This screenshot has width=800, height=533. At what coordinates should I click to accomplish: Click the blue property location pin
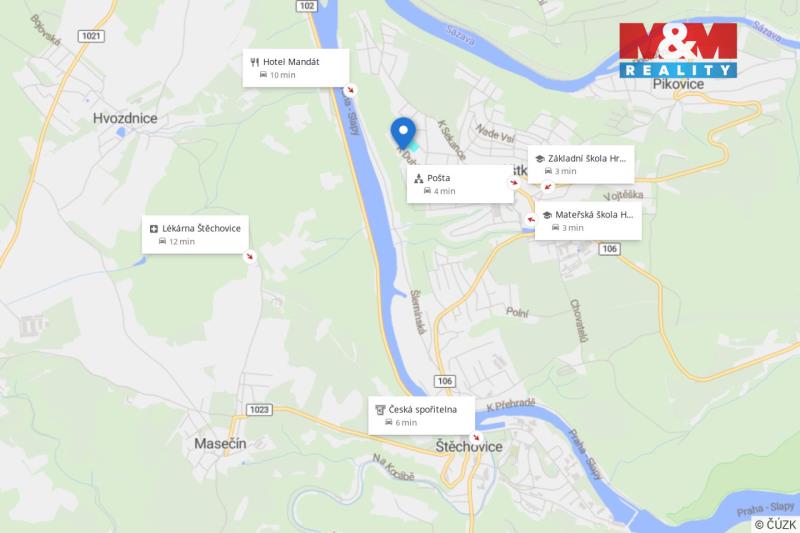[403, 133]
